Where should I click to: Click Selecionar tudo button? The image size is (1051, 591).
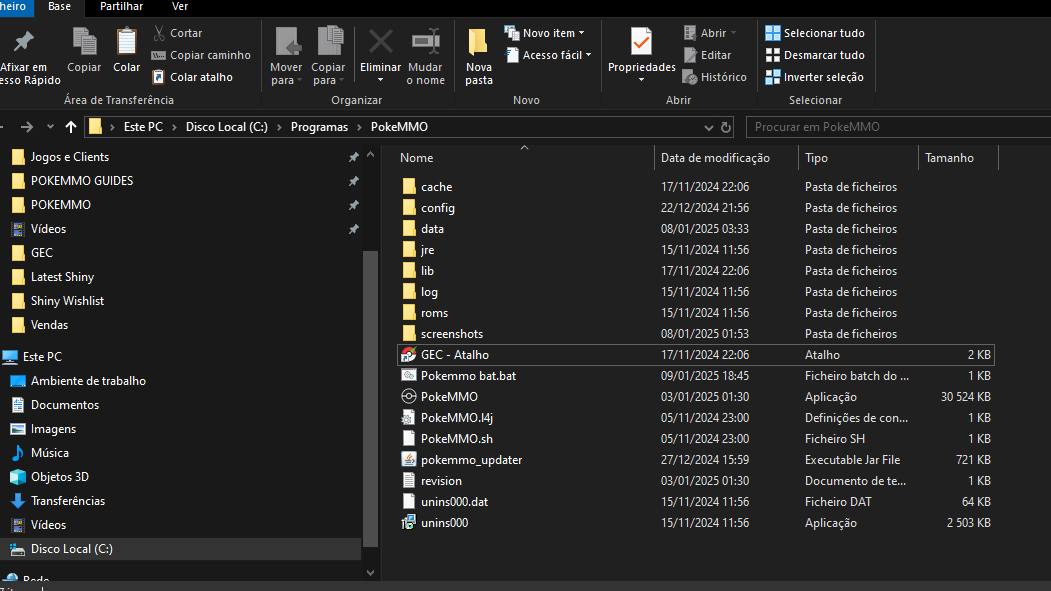pos(815,33)
